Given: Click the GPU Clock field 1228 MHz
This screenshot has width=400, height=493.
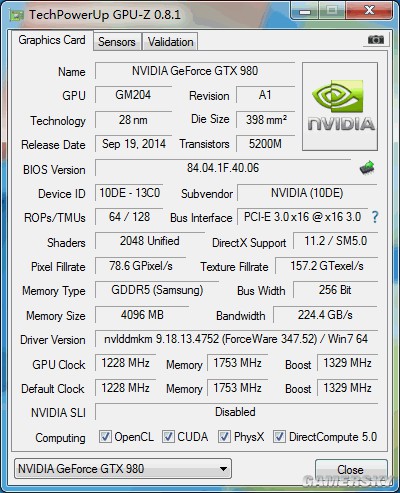Looking at the screenshot, I should tap(125, 363).
